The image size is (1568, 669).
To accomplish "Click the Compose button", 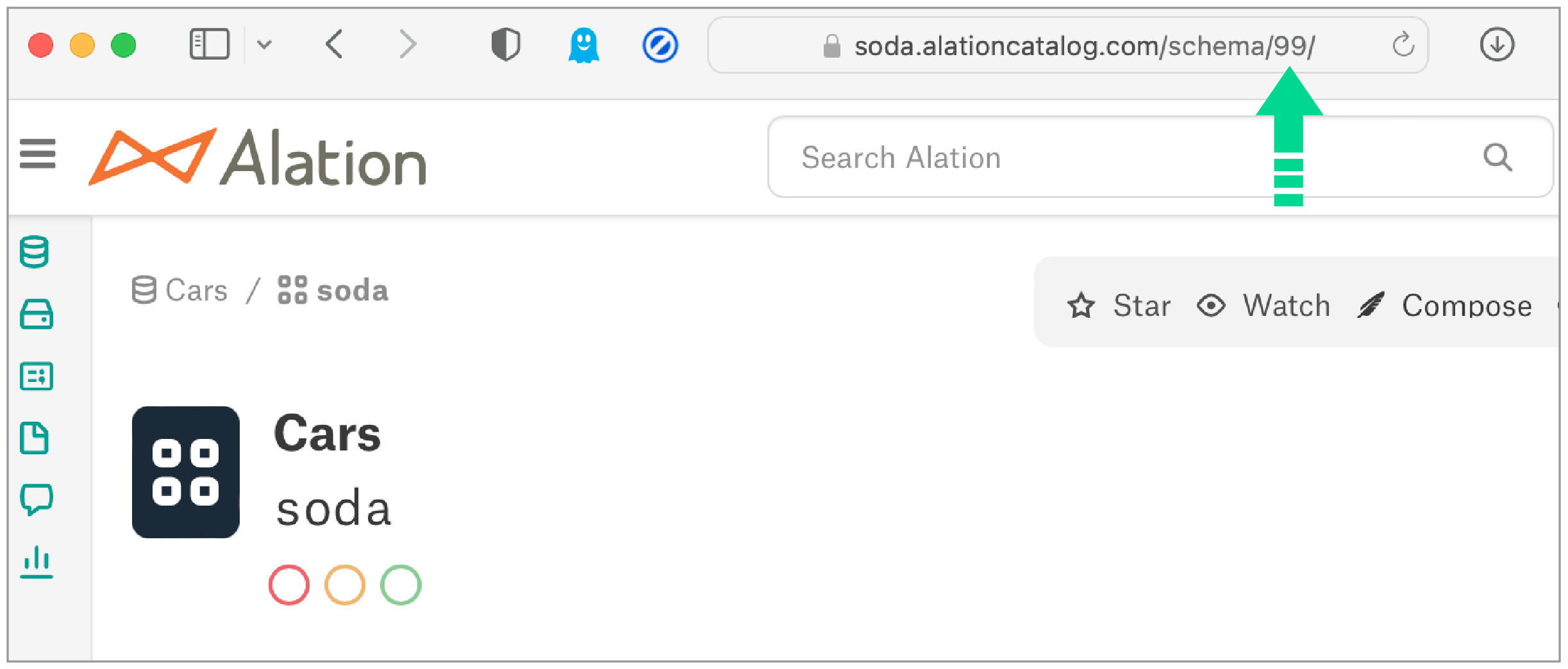I will (x=1445, y=305).
